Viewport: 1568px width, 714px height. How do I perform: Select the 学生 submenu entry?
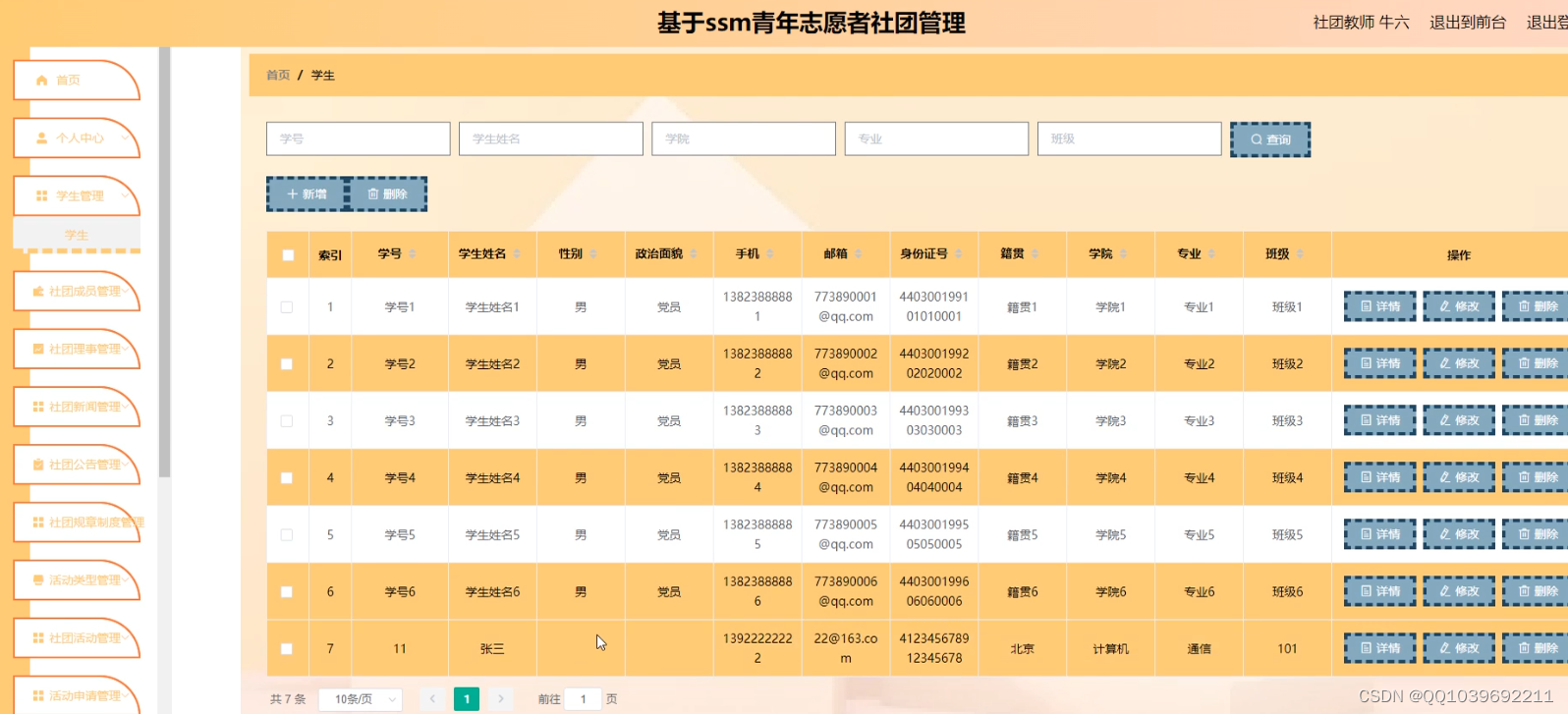[x=76, y=236]
